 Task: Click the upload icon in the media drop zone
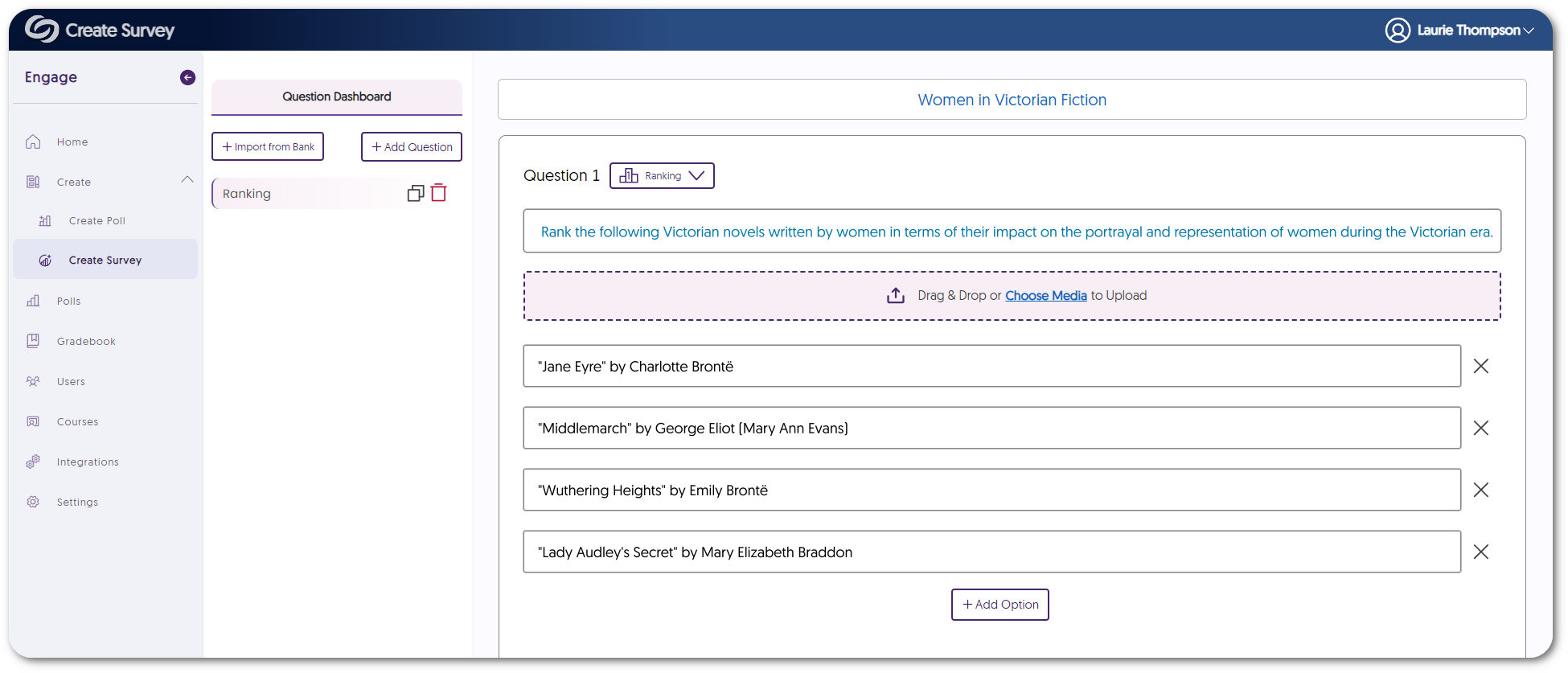click(x=895, y=296)
